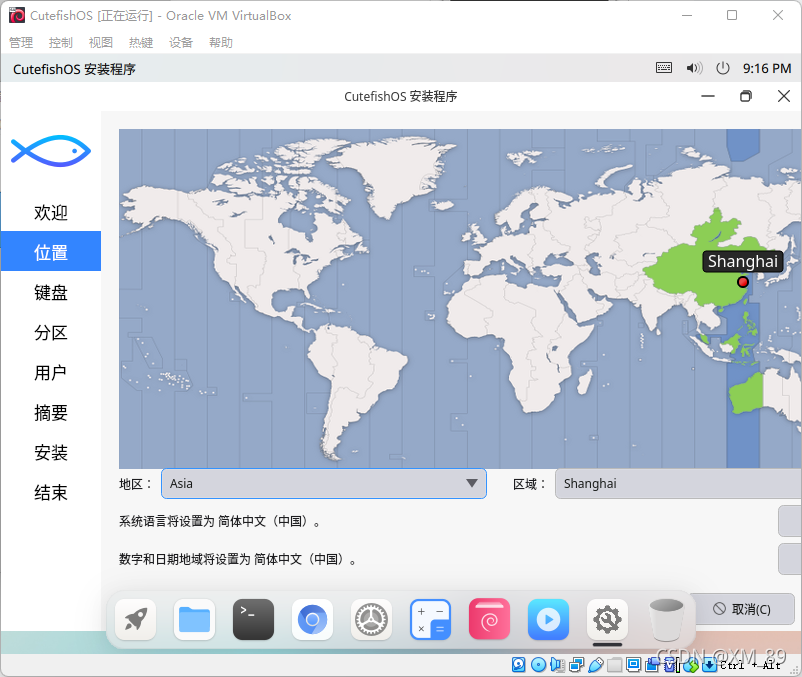Open the 热键 menu in VirtualBox
The height and width of the screenshot is (677, 802).
point(141,42)
